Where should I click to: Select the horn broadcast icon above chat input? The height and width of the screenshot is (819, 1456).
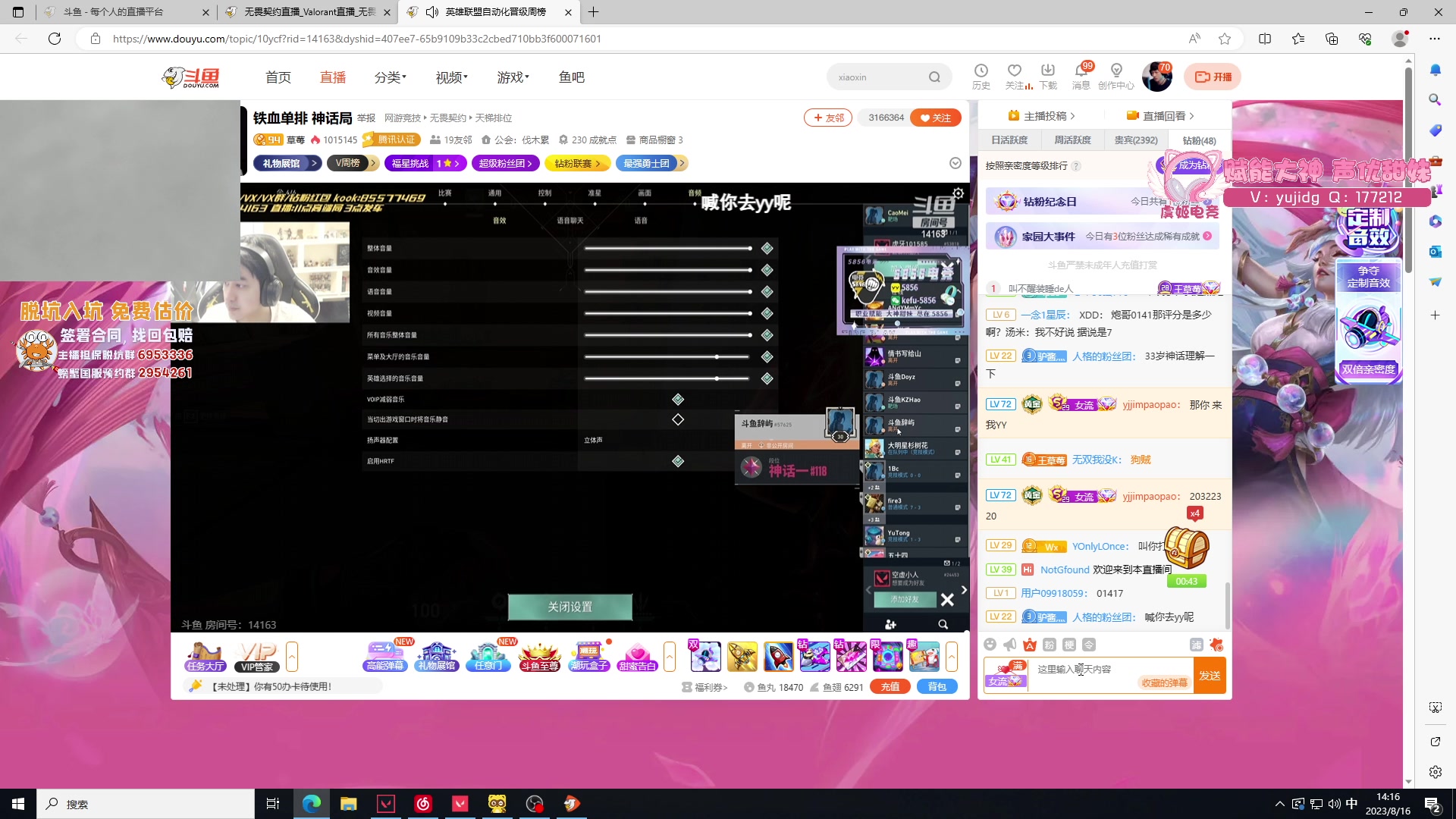tap(1009, 644)
